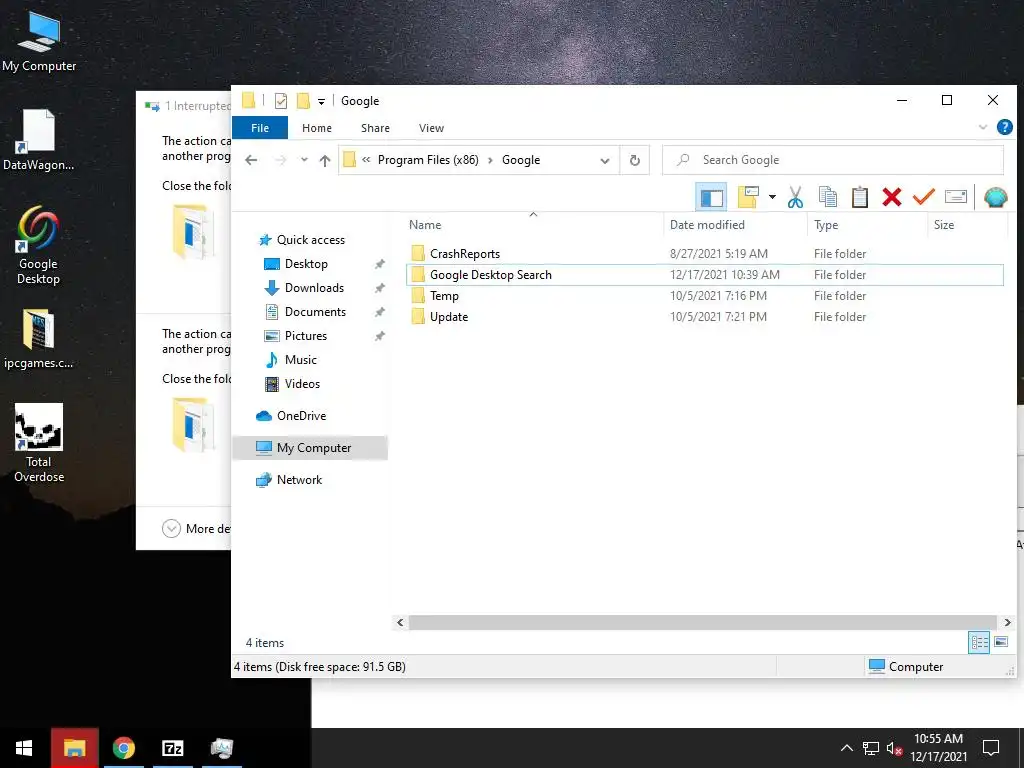Unpin Downloads using its pin icon
Viewport: 1024px width, 768px height.
pyautogui.click(x=379, y=288)
